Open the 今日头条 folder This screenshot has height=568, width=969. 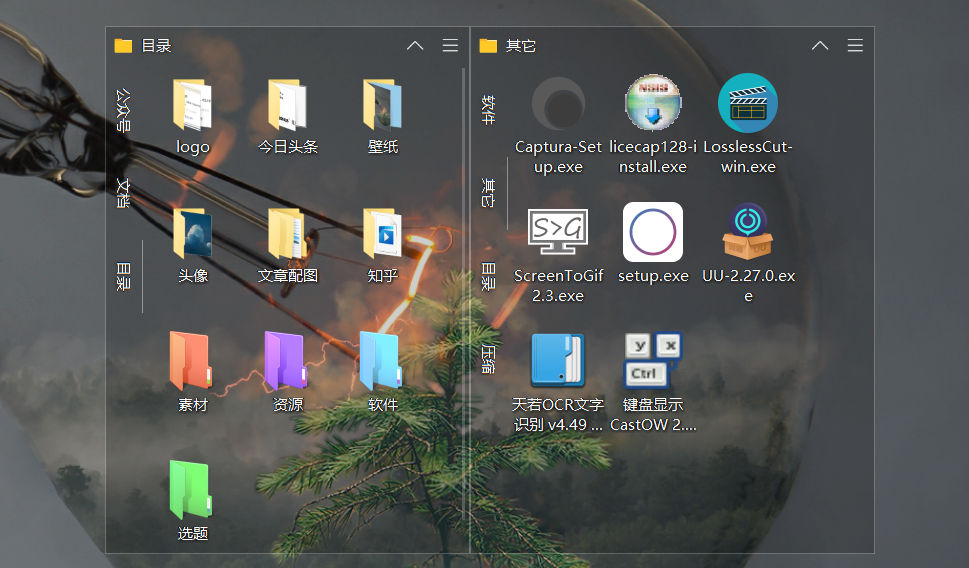[x=287, y=106]
